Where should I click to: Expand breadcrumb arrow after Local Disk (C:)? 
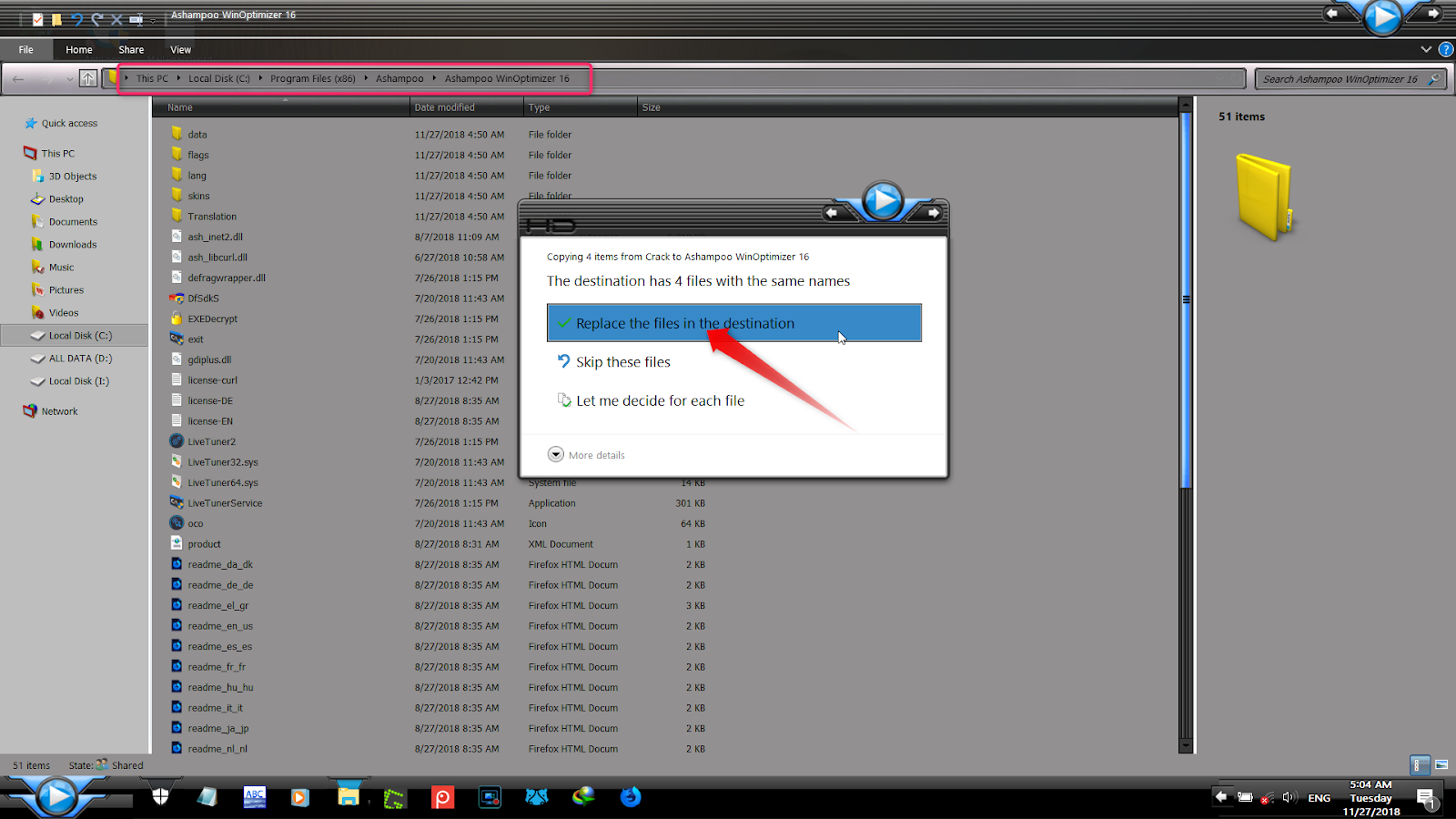(x=260, y=78)
